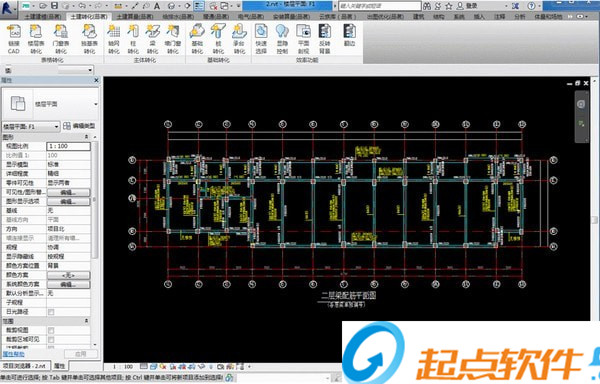Image resolution: width=600 pixels, height=384 pixels.
Task: Toggle the 裁剪区域可见 checkbox
Action: coord(51,339)
